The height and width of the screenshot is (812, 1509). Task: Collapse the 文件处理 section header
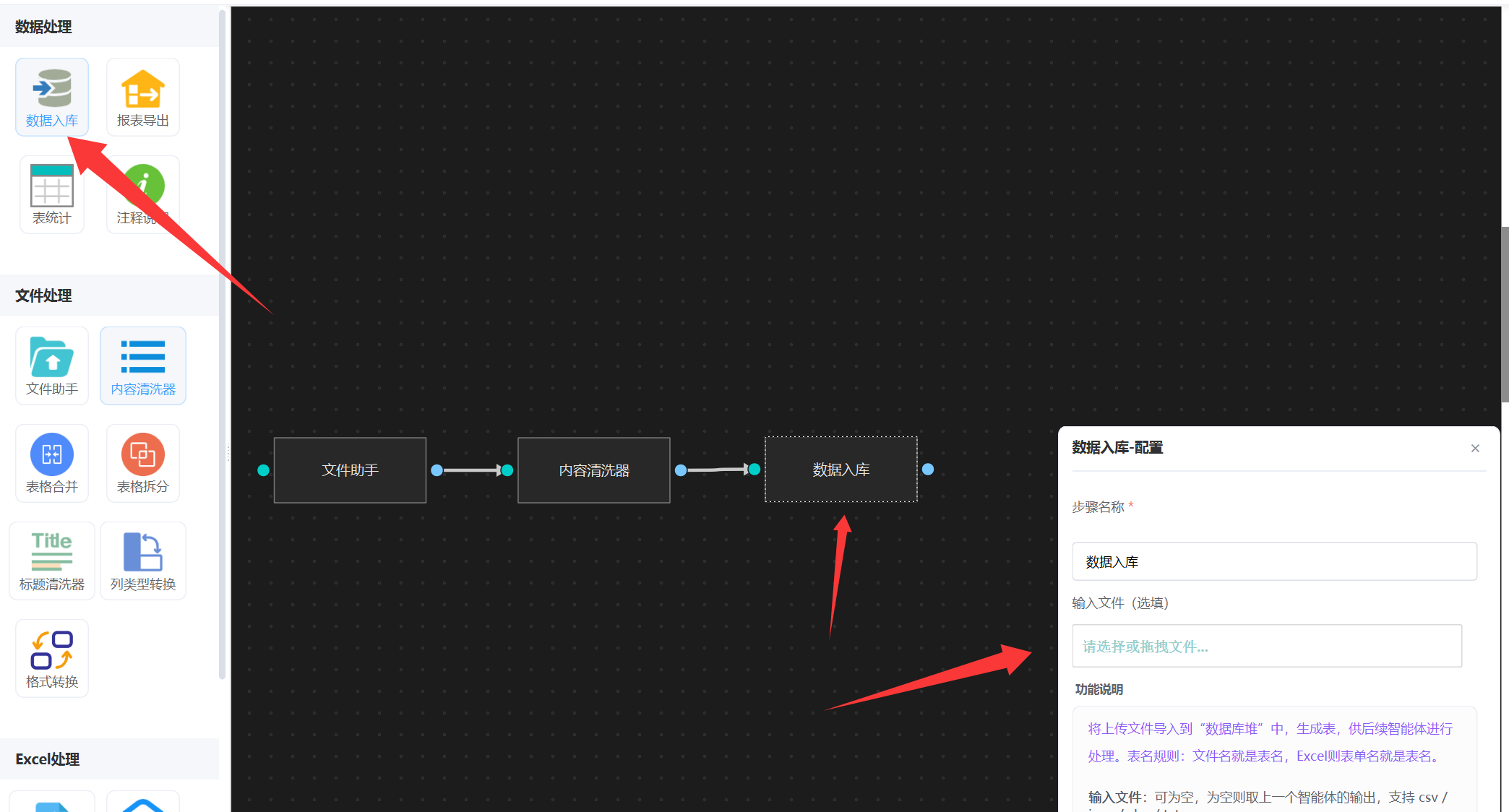point(109,295)
